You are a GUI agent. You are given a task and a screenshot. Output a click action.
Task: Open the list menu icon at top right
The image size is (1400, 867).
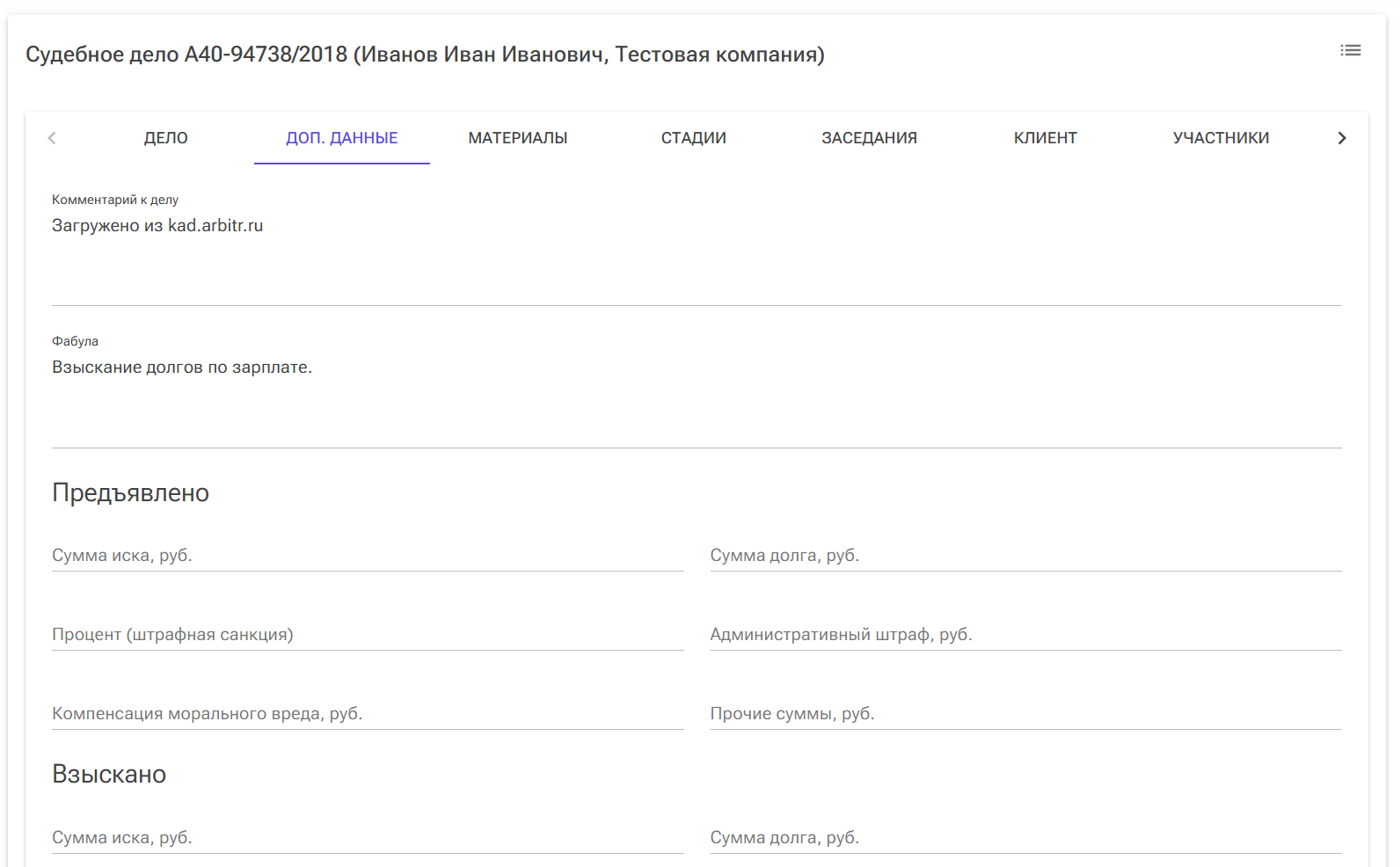(1350, 51)
